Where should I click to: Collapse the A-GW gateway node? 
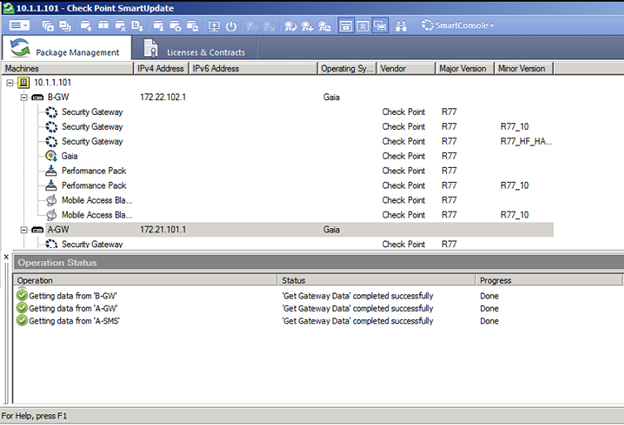pyautogui.click(x=24, y=230)
